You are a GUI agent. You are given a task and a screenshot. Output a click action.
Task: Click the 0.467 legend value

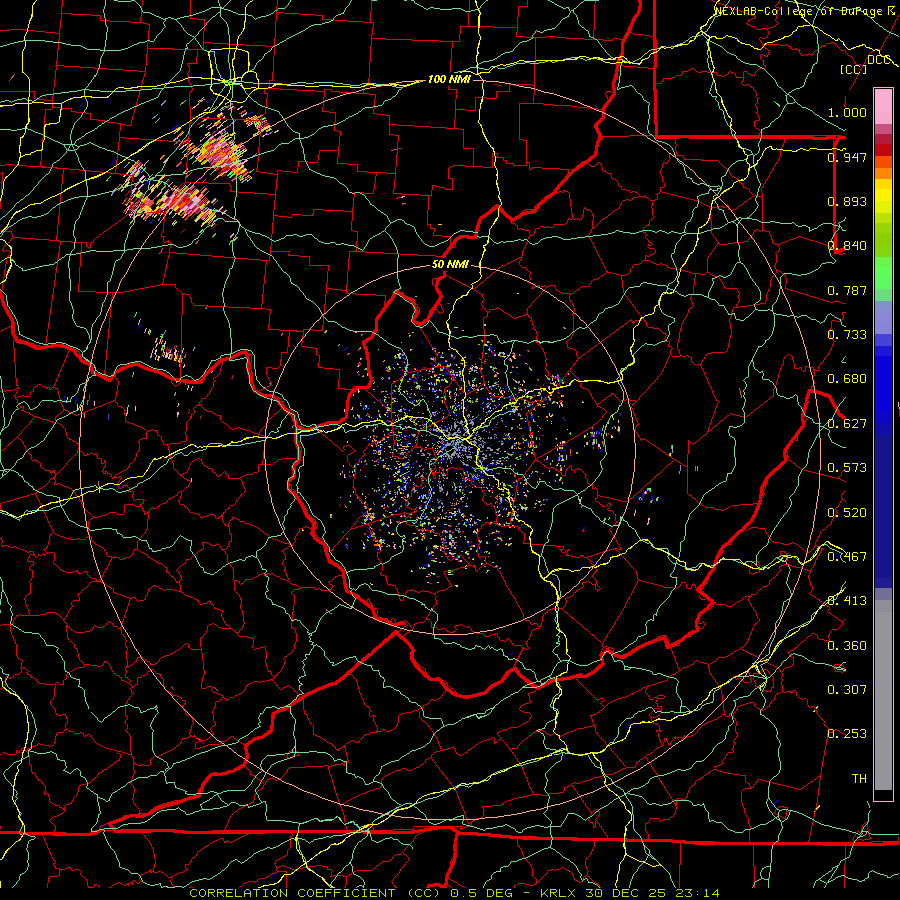[x=847, y=557]
